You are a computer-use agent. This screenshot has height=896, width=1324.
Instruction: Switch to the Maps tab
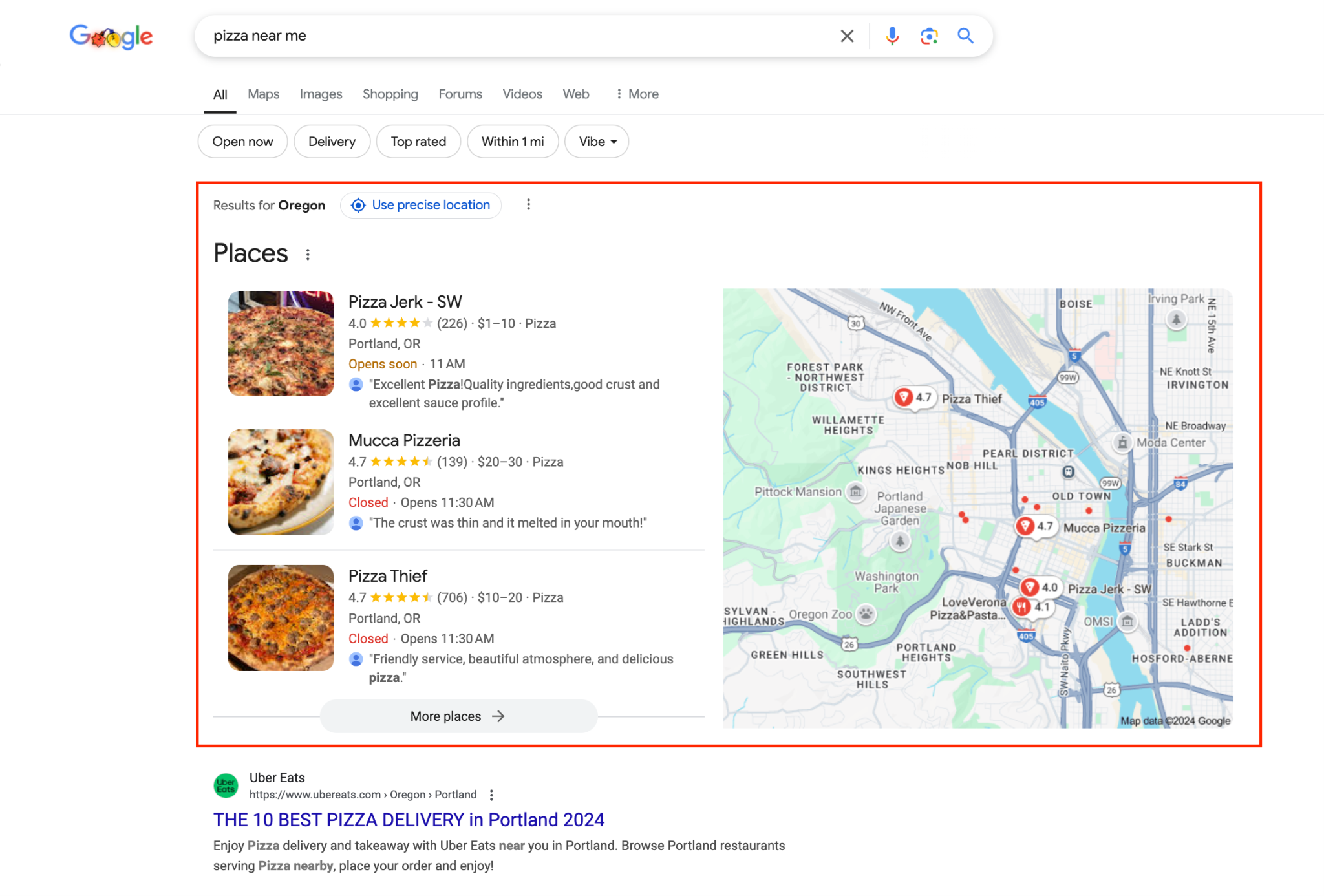(262, 94)
